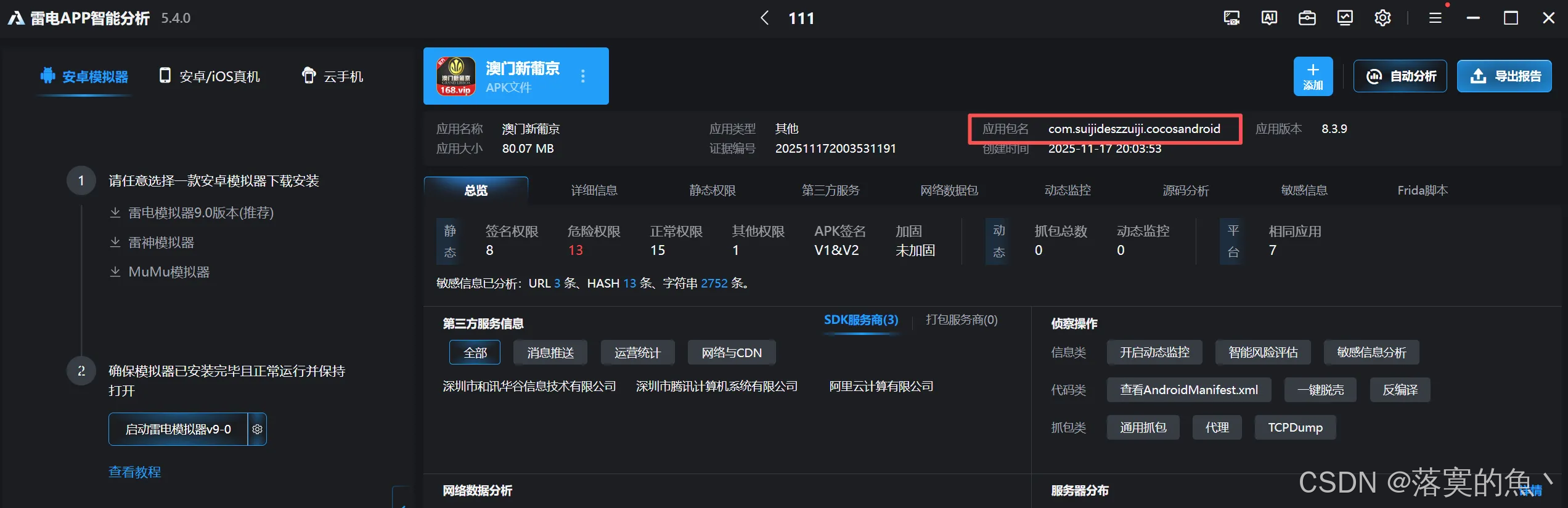This screenshot has width=1568, height=508.
Task: Click 深圳市腾讯计算机系统有限公司
Action: [716, 387]
